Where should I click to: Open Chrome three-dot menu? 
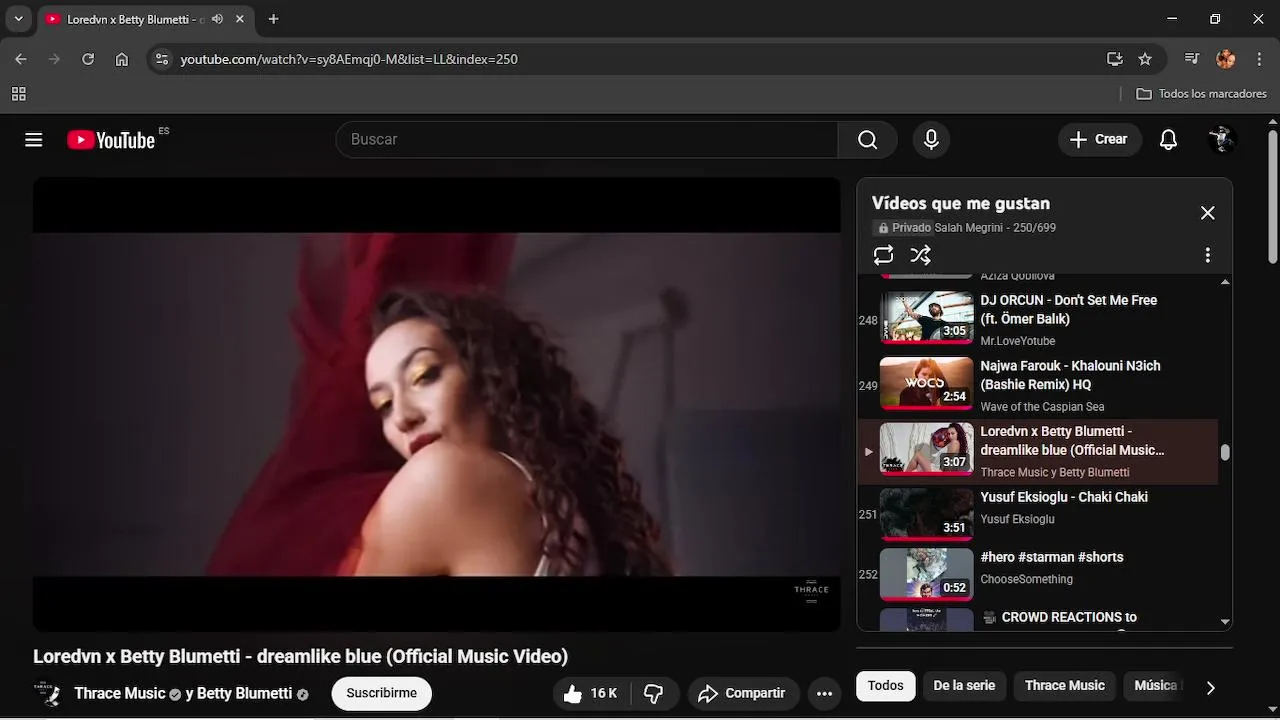(1258, 59)
